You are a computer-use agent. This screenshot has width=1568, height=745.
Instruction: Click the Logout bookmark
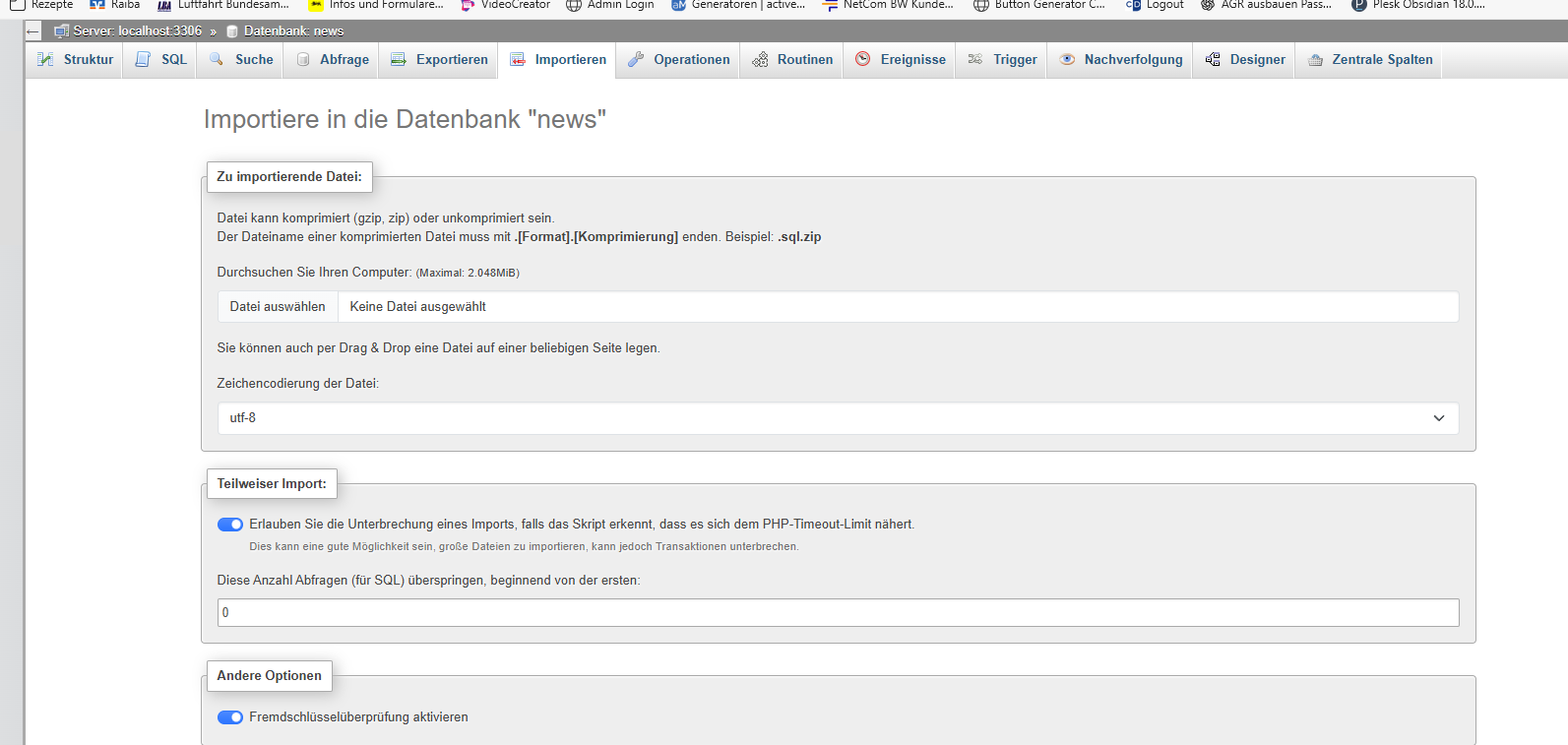[1155, 5]
